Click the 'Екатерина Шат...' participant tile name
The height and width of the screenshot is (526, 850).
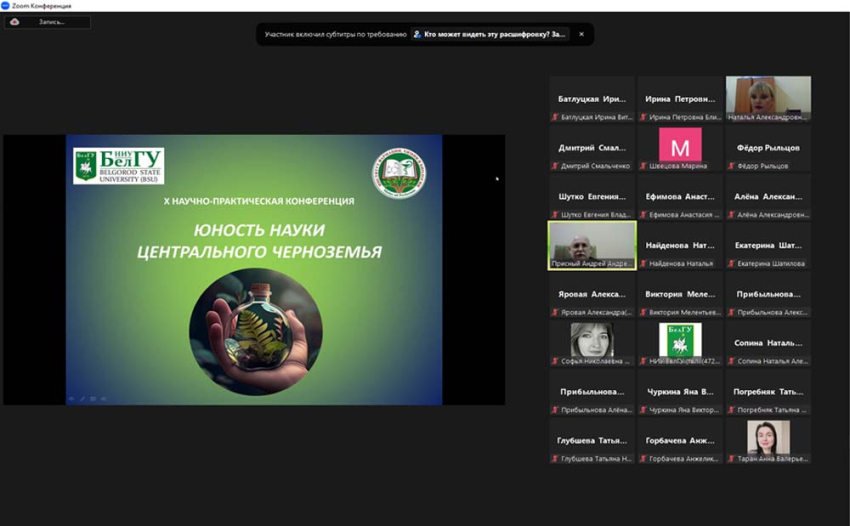[x=768, y=245]
